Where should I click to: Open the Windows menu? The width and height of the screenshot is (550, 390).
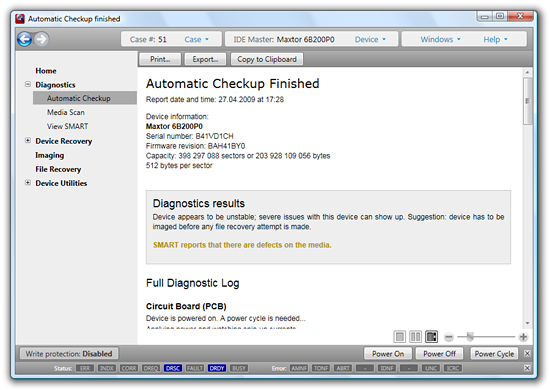pyautogui.click(x=441, y=39)
